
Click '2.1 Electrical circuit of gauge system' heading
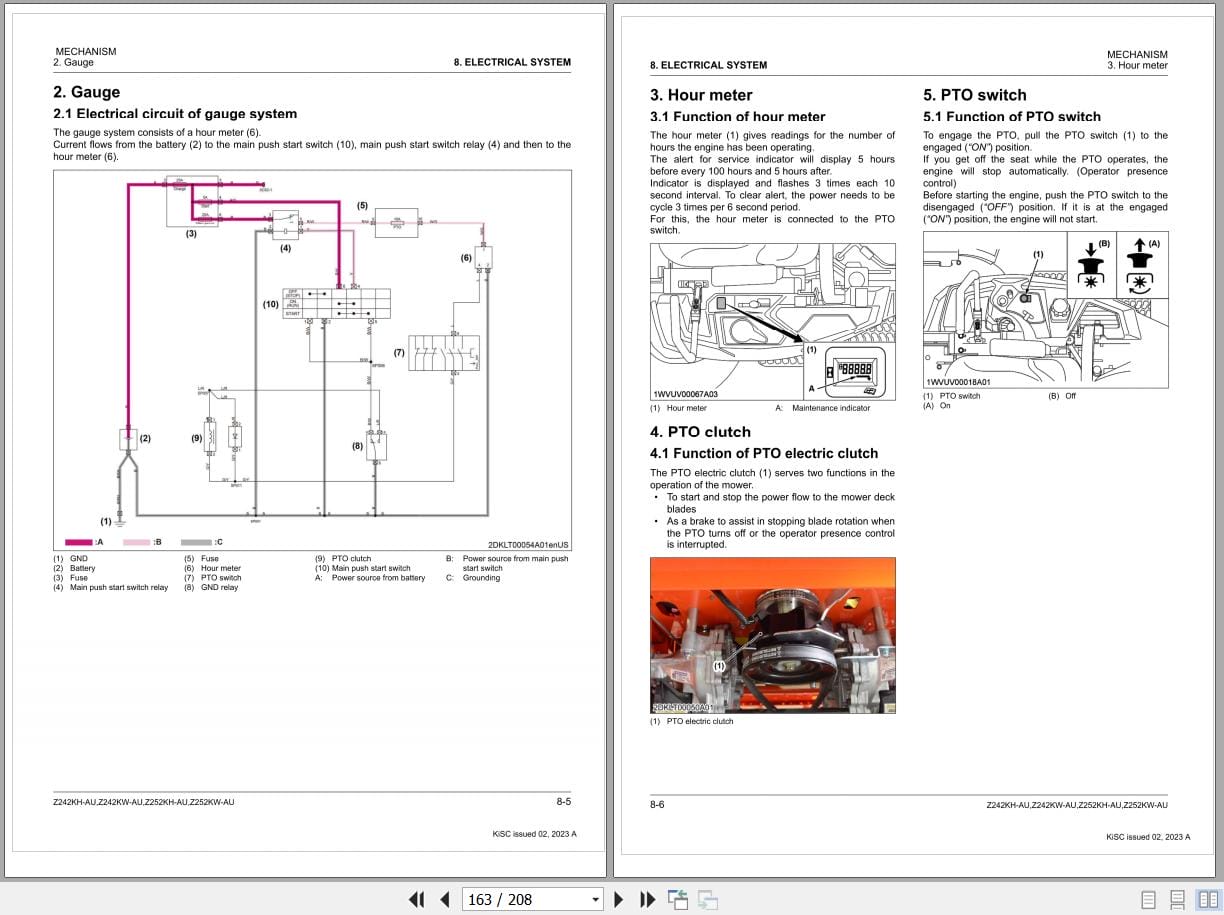175,114
